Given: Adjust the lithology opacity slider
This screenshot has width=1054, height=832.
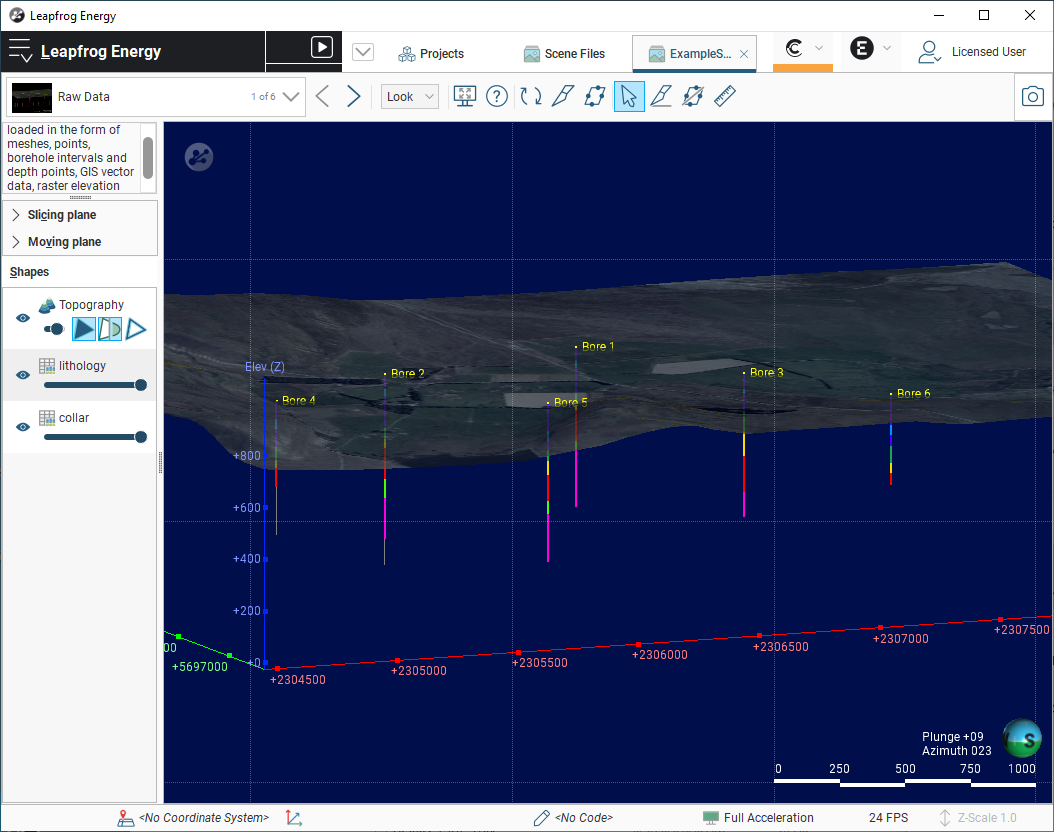Looking at the screenshot, I should tap(95, 385).
